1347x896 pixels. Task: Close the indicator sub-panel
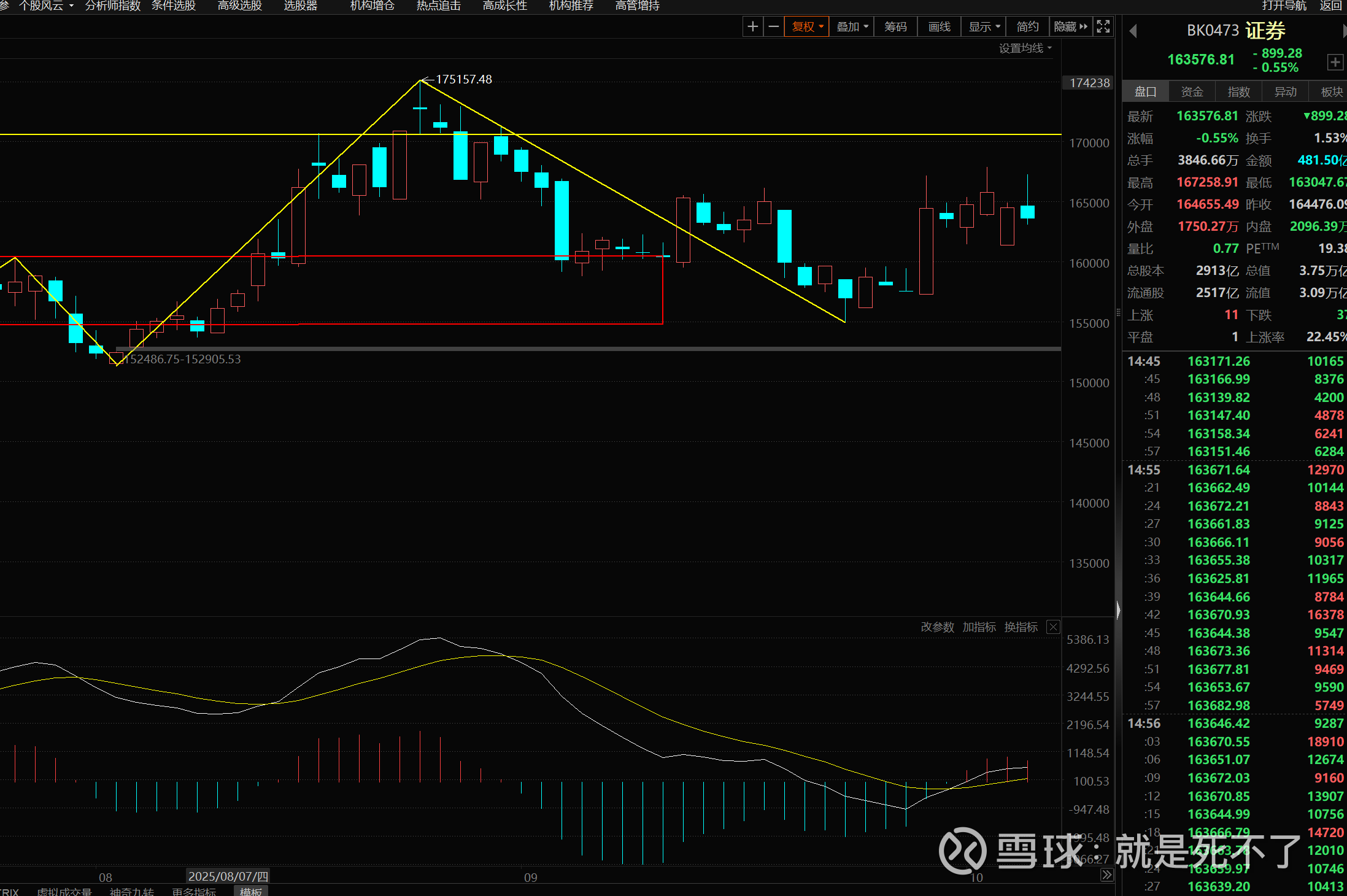(x=1053, y=627)
